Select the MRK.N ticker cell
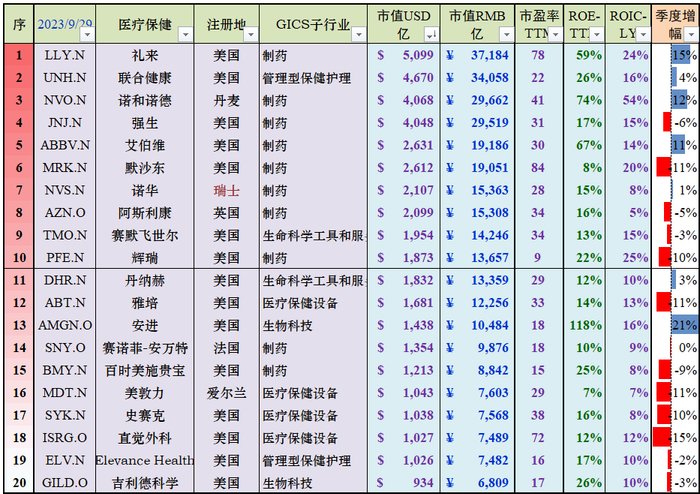 [65, 168]
